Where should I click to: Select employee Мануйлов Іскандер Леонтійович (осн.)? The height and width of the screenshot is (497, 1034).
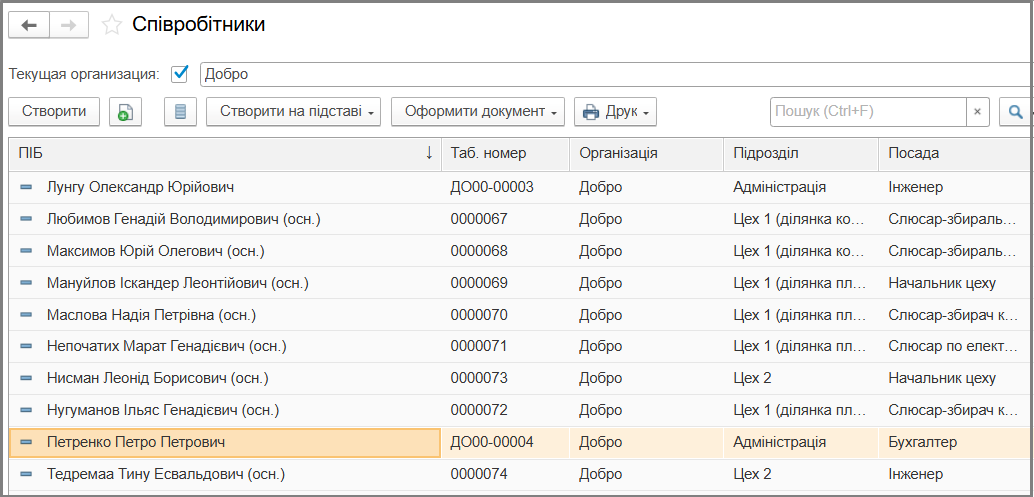point(178,283)
